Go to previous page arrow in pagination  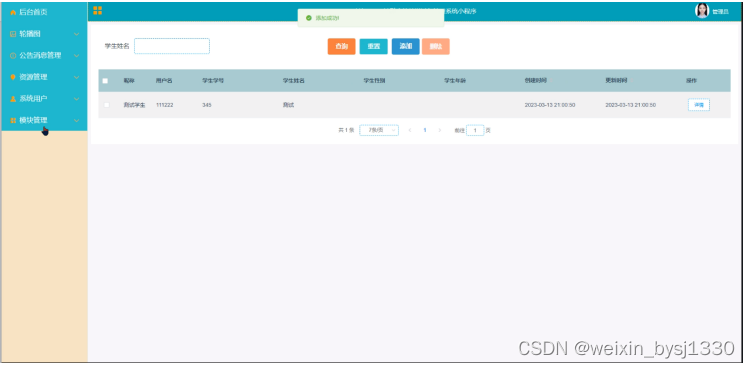[410, 130]
